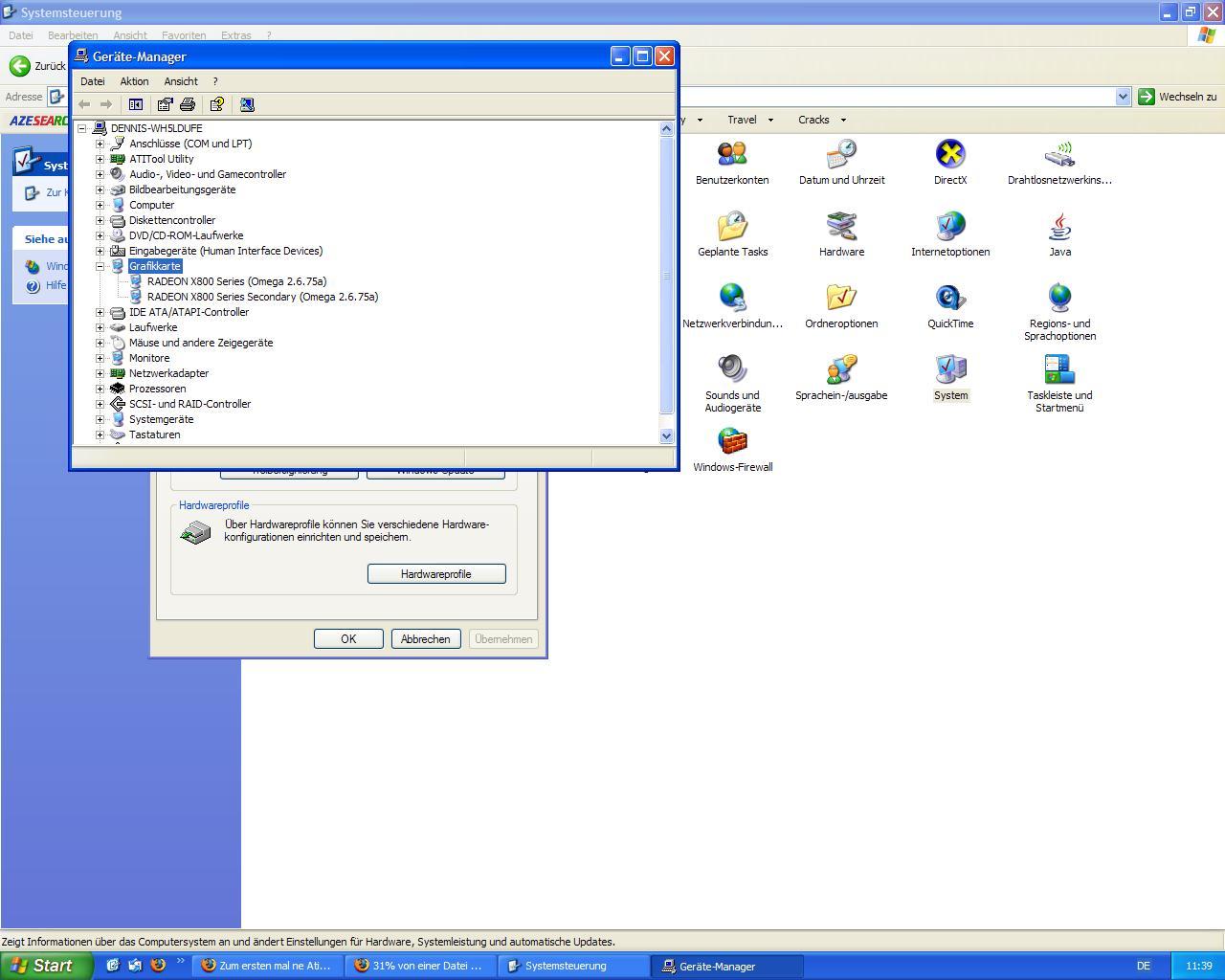Expand the Netzwerkadapter node
The height and width of the screenshot is (980, 1225).
click(100, 373)
